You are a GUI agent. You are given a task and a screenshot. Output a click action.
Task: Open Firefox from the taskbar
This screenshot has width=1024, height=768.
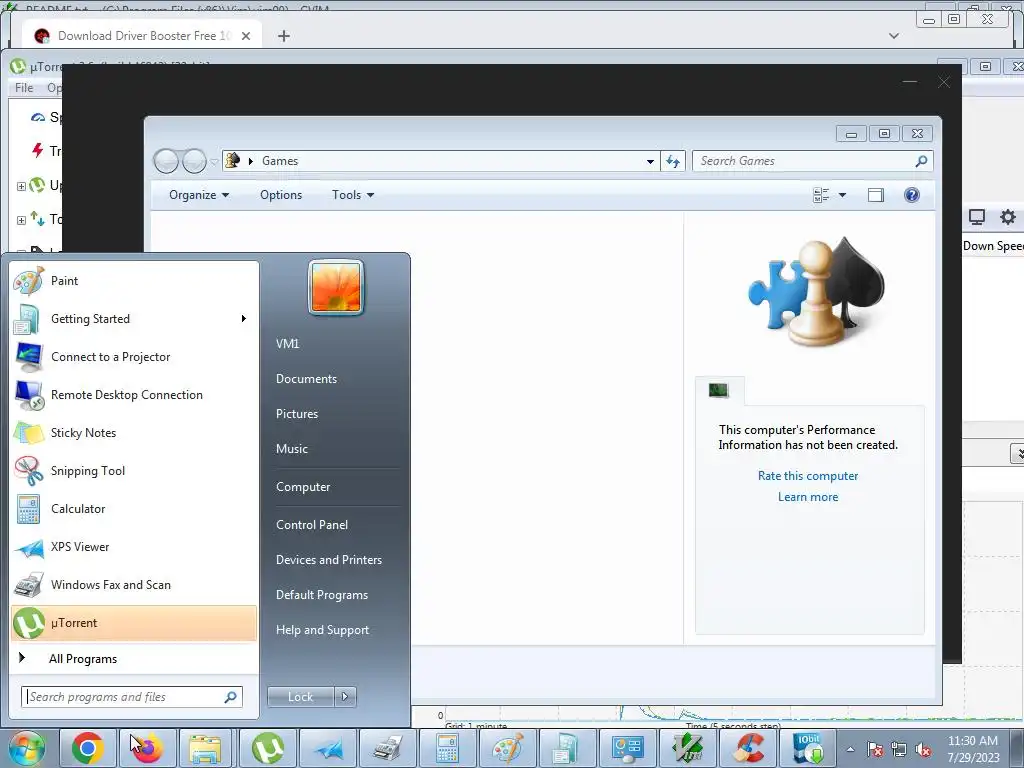coord(148,748)
